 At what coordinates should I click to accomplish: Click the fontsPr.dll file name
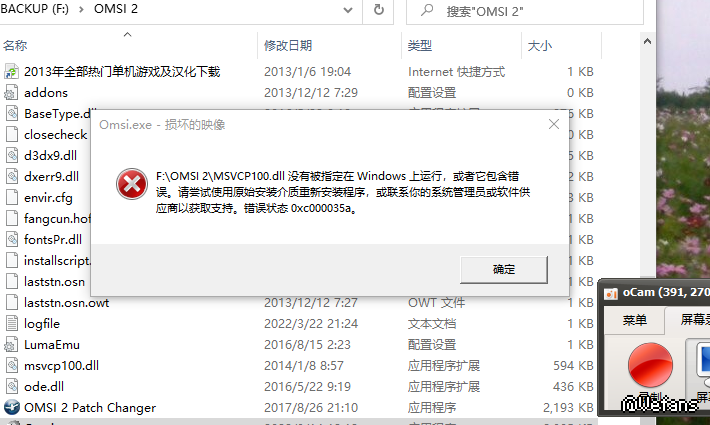(53, 239)
